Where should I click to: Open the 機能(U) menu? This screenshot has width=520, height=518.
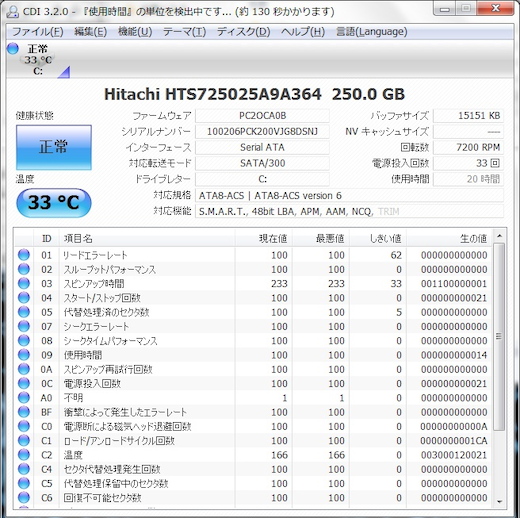(135, 32)
